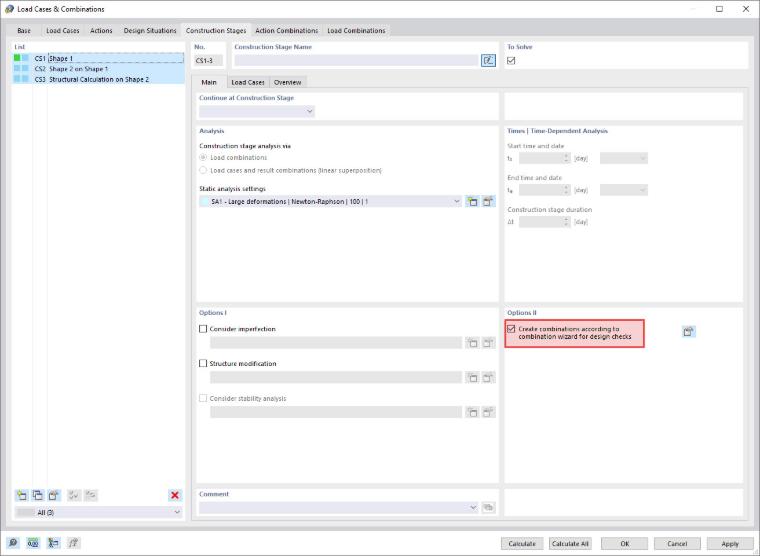Click the edit construction stage name icon
The width and height of the screenshot is (760, 556).
488,61
